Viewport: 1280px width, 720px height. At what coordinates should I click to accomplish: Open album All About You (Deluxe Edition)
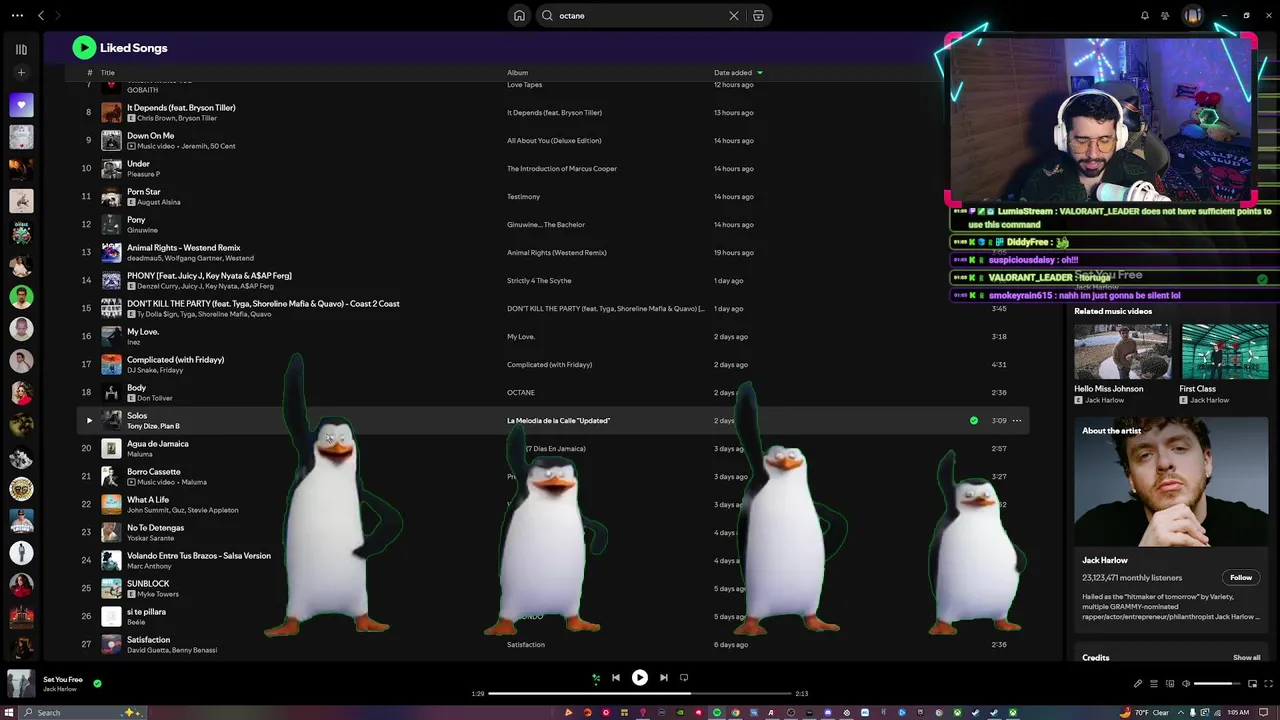pyautogui.click(x=554, y=141)
